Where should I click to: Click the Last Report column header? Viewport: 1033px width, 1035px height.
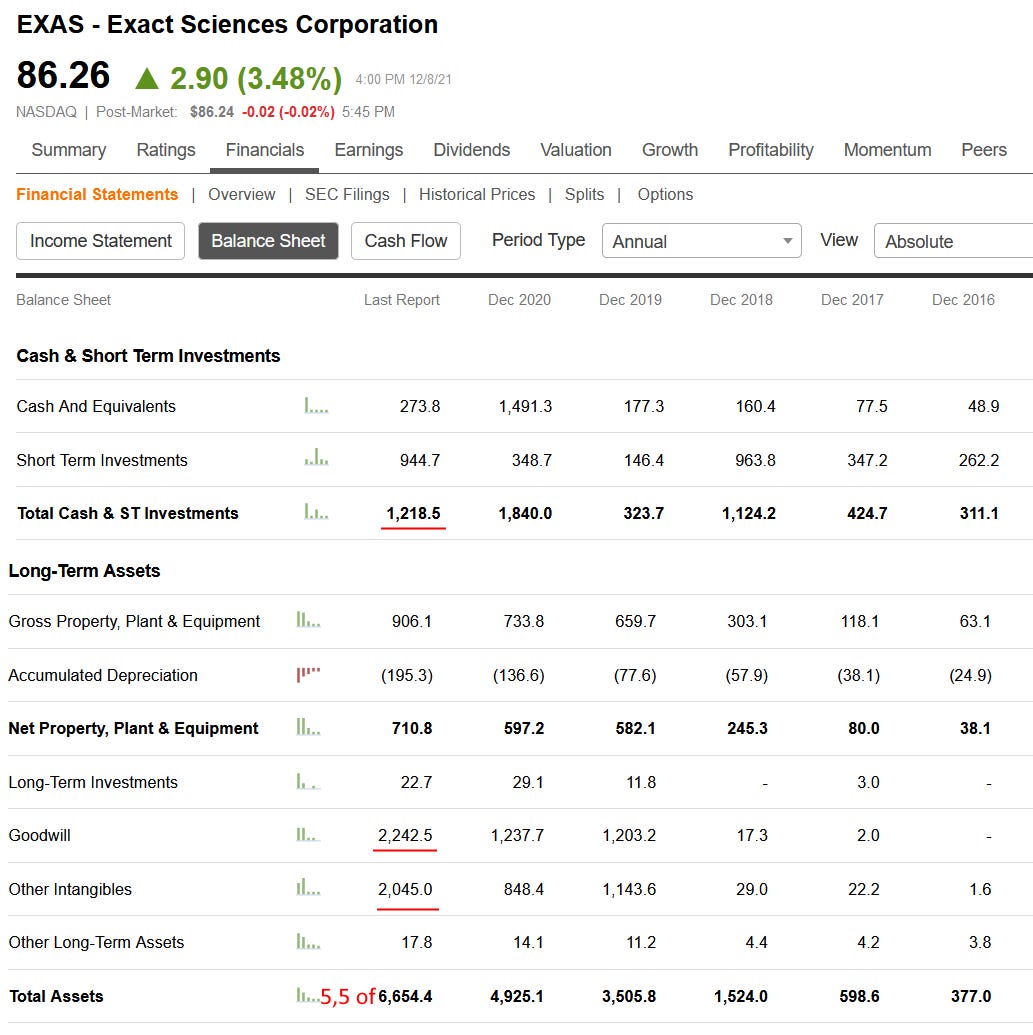[401, 300]
